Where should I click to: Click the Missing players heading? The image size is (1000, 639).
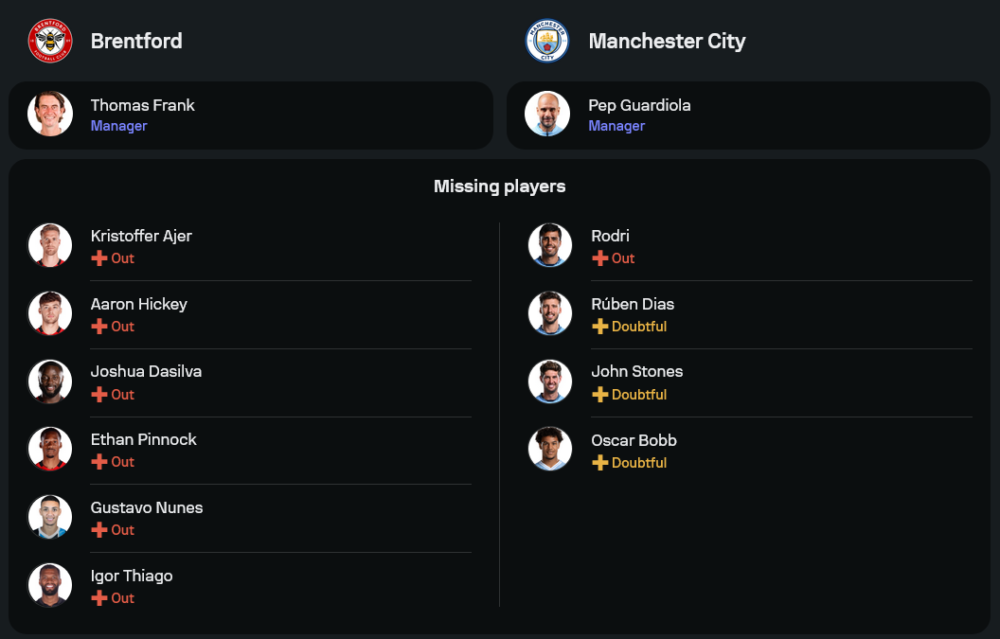(x=499, y=186)
